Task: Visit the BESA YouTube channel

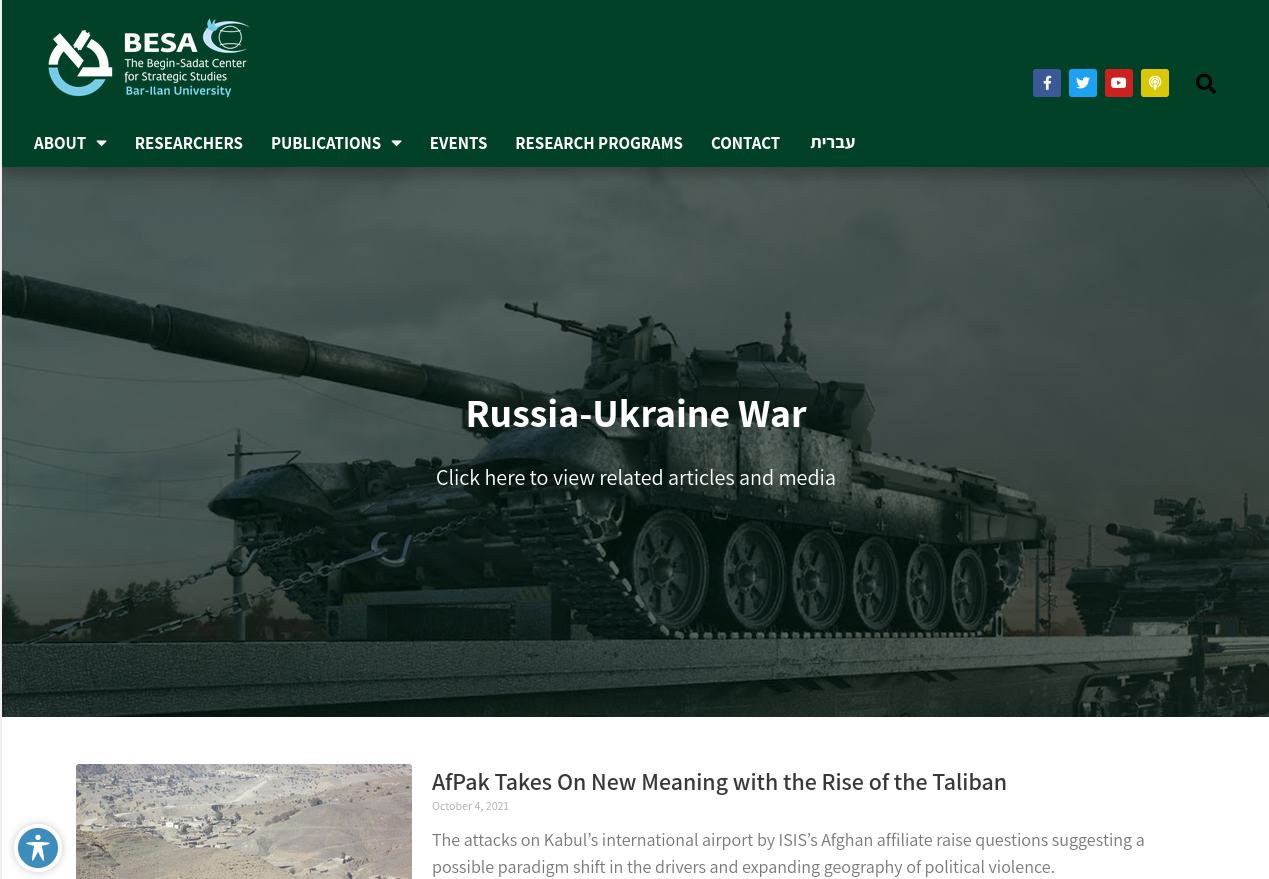Action: pyautogui.click(x=1118, y=83)
